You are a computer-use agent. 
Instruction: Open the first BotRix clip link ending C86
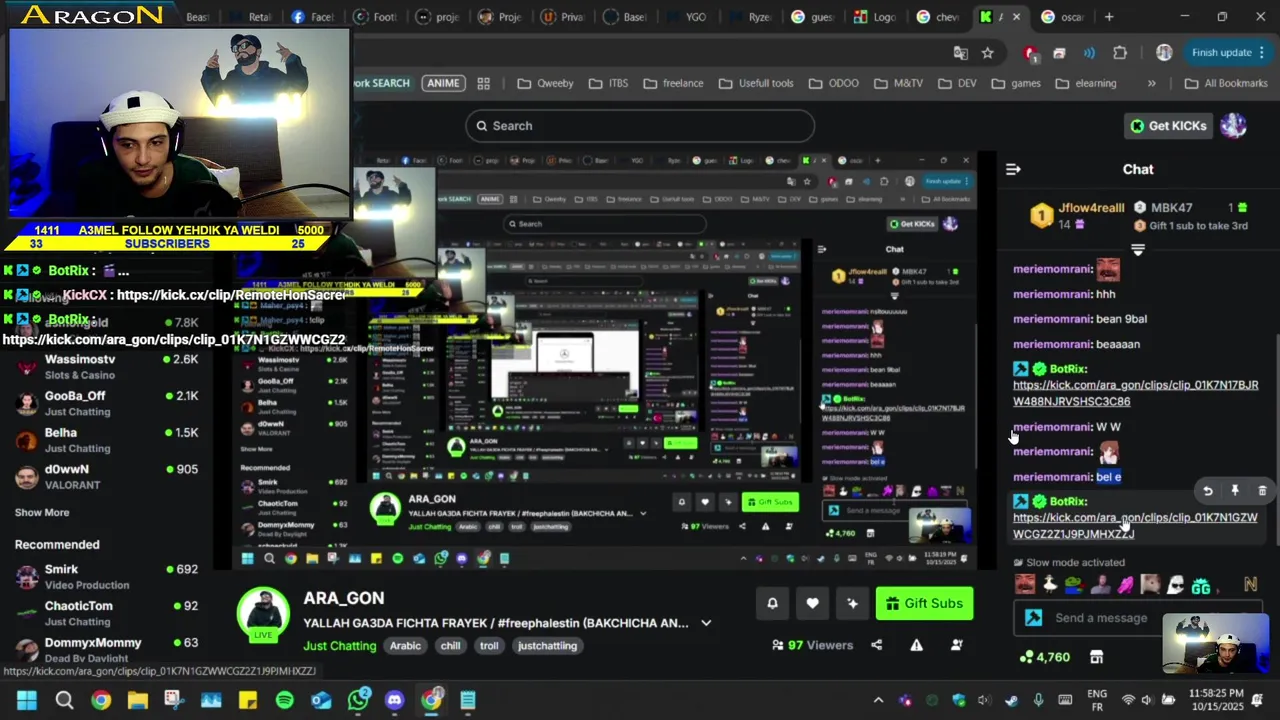(x=1135, y=393)
